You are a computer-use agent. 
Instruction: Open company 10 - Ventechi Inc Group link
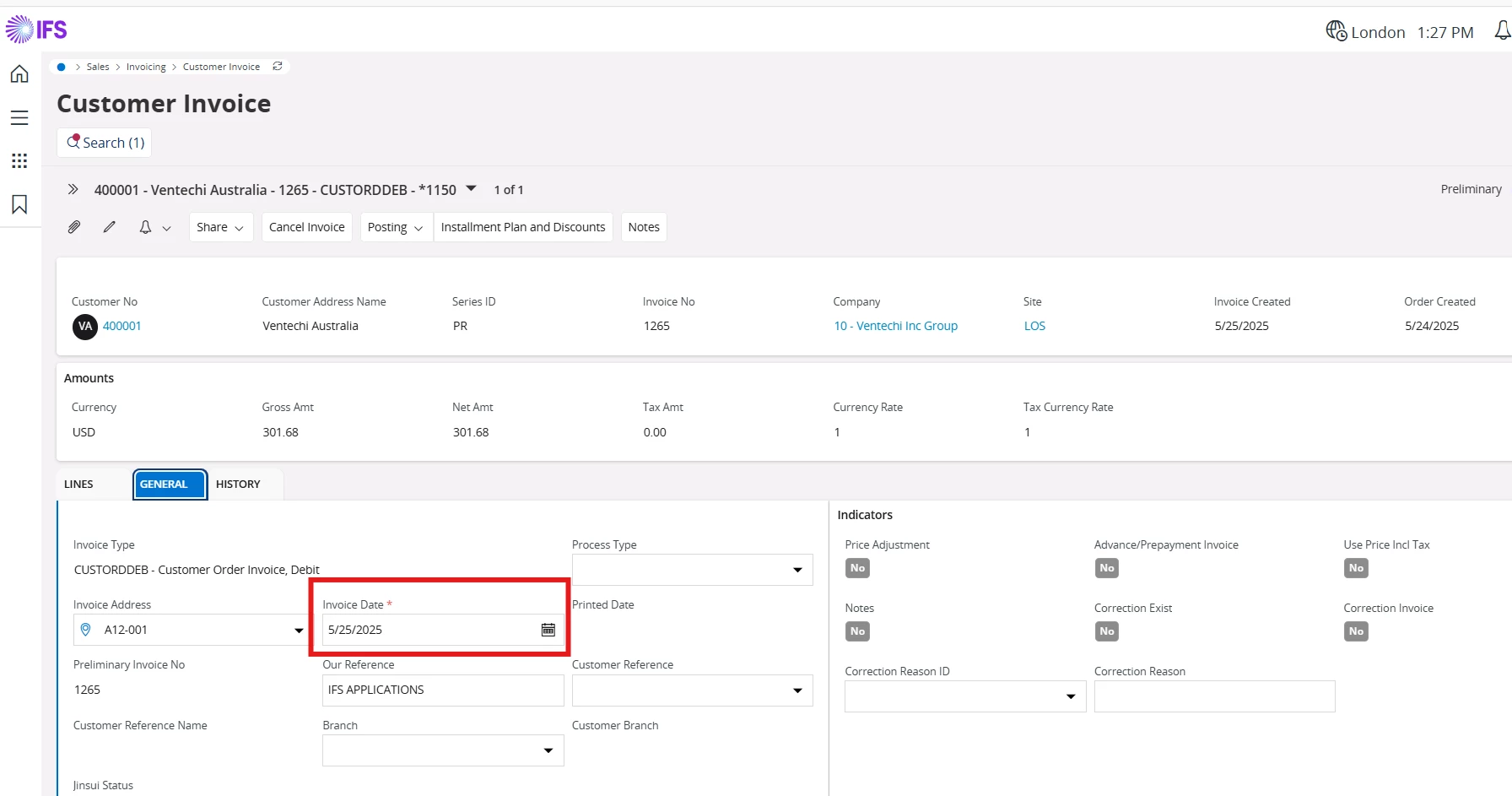coord(895,326)
